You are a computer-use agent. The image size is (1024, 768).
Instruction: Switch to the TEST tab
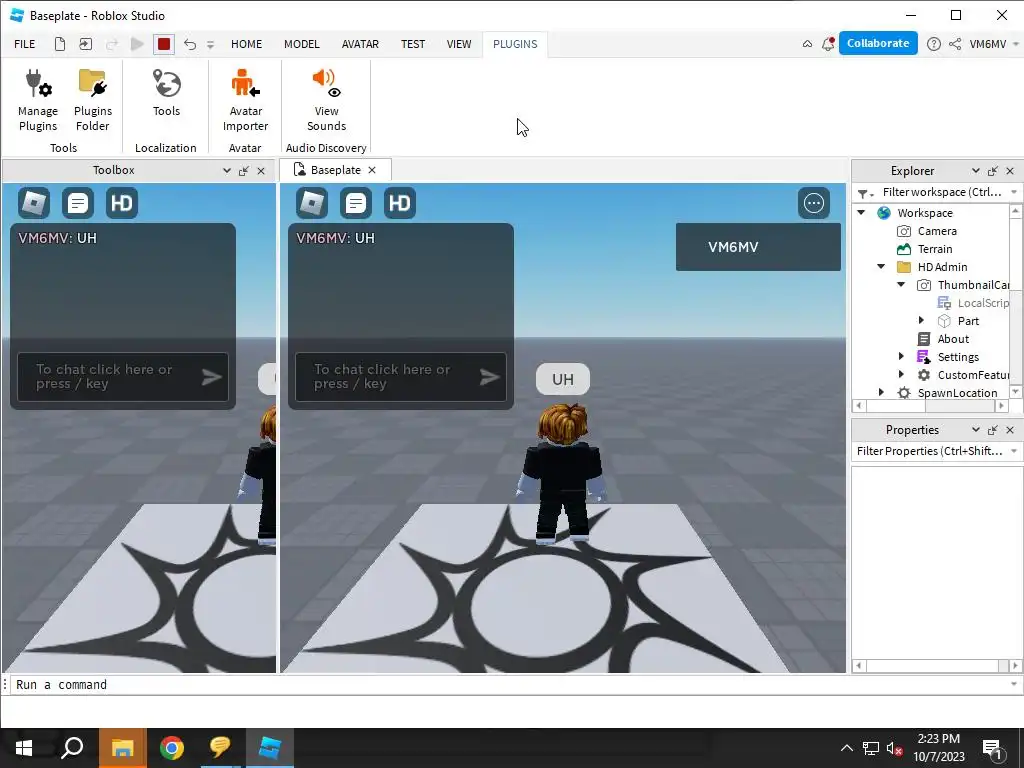click(413, 44)
